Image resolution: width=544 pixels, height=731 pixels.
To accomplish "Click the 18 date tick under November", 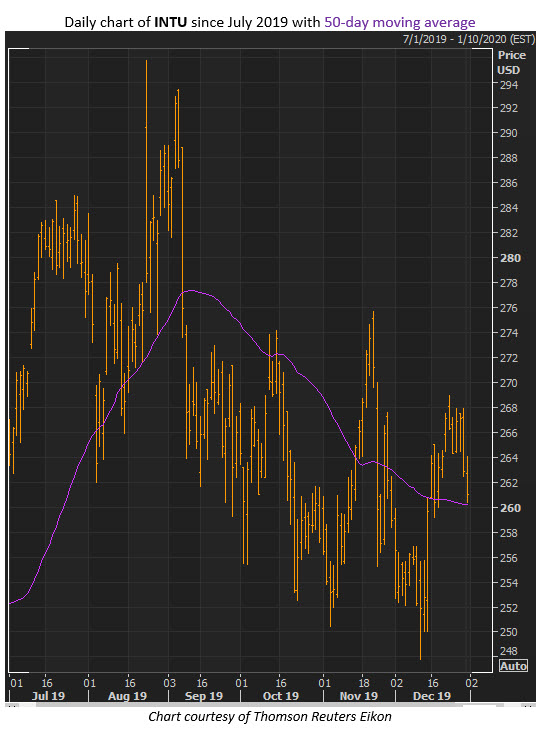I will (364, 683).
